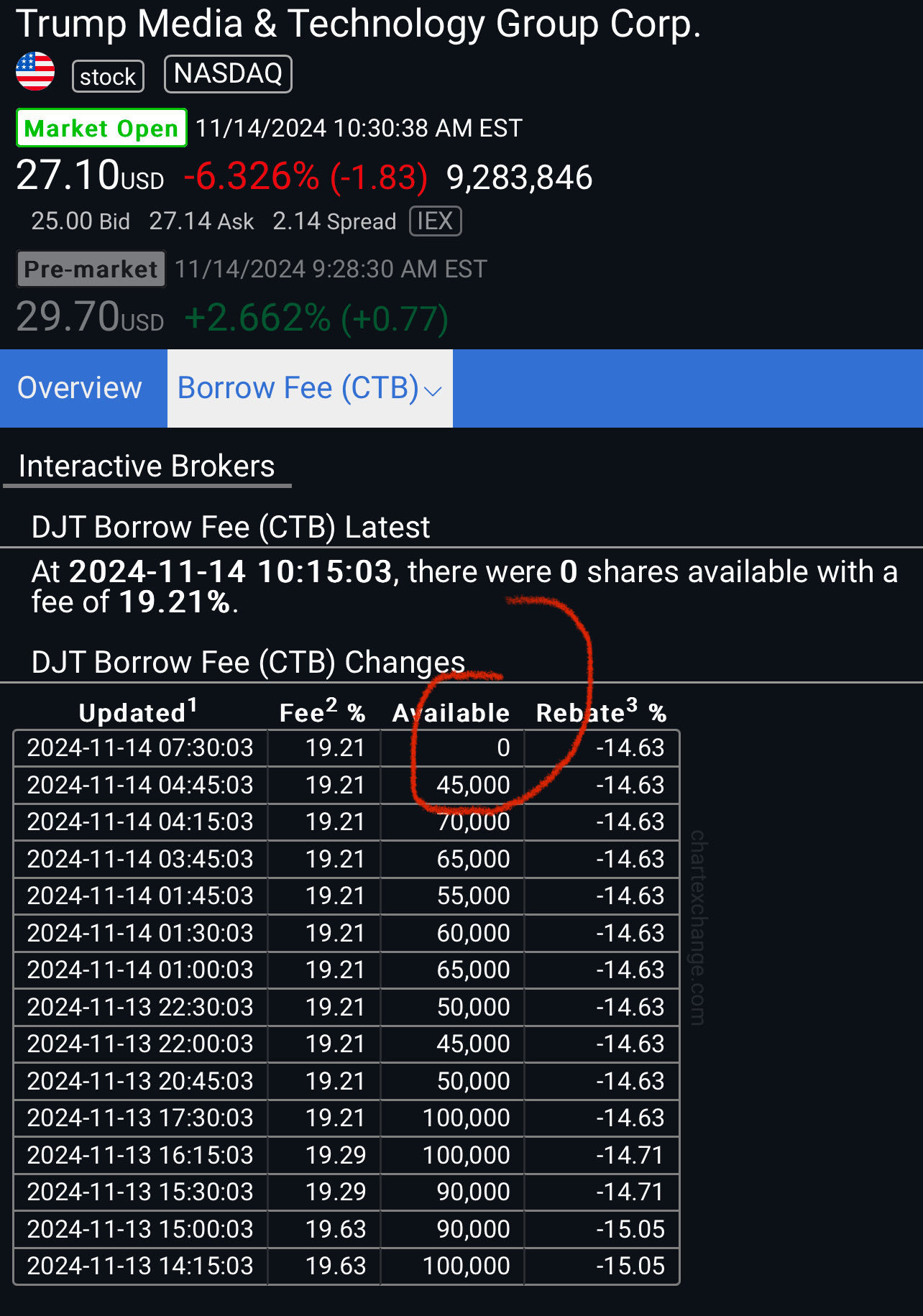The height and width of the screenshot is (1316, 923).
Task: Click the NASDAQ exchange badge
Action: point(228,74)
